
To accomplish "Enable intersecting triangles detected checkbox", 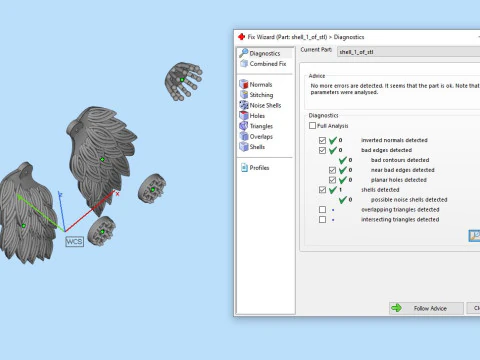I will pos(322,220).
